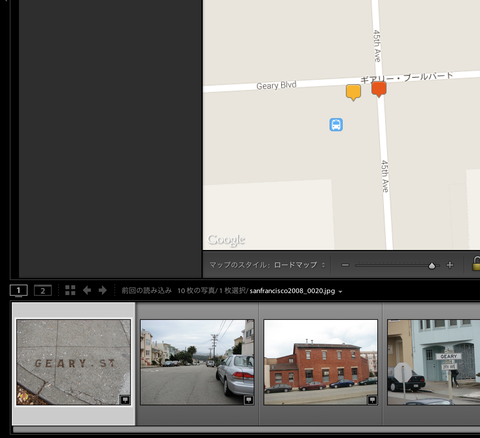480x438 pixels.
Task: Click GPS badge on Geary St thumbnail
Action: [125, 399]
